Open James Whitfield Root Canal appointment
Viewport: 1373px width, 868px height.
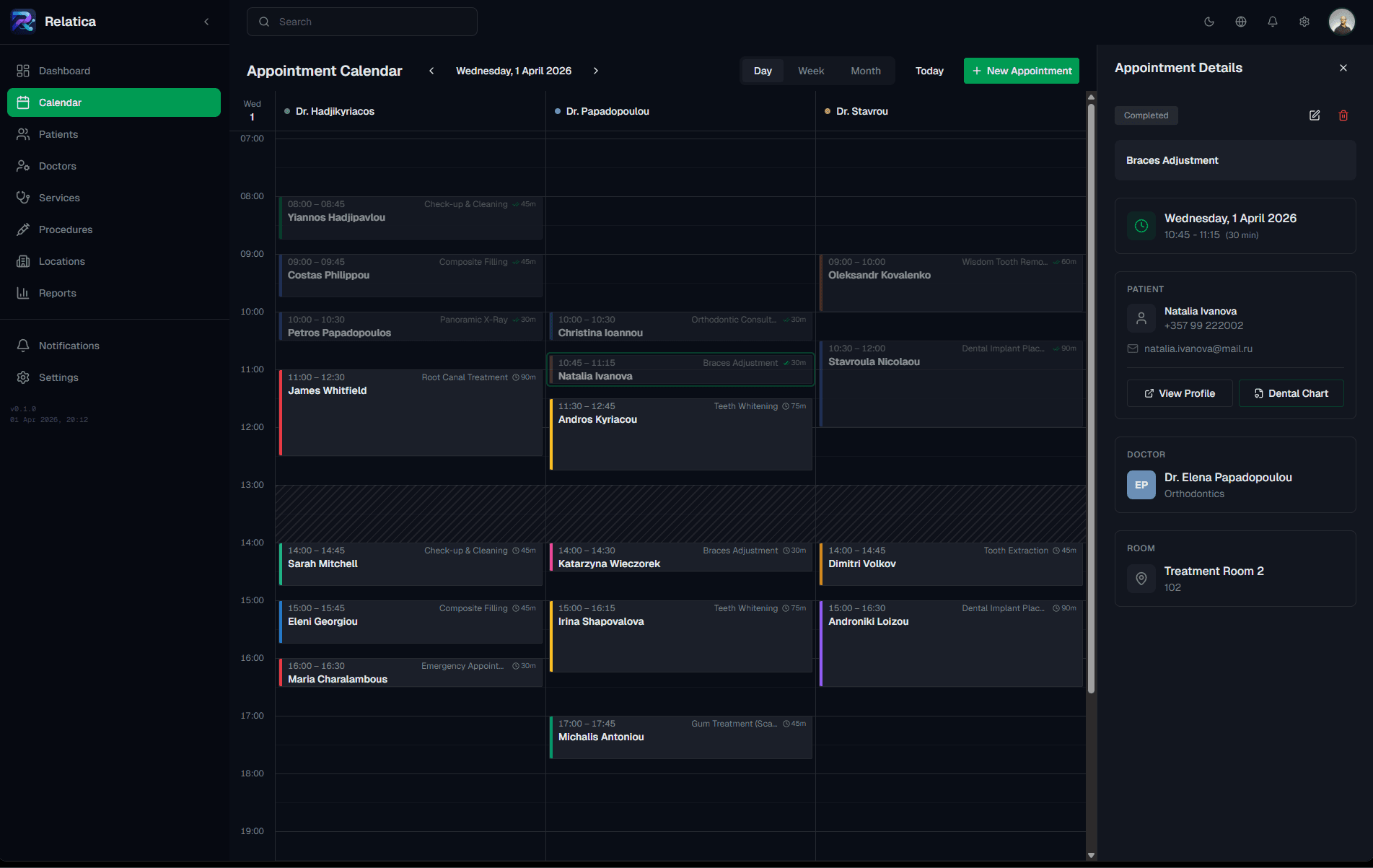tap(411, 413)
